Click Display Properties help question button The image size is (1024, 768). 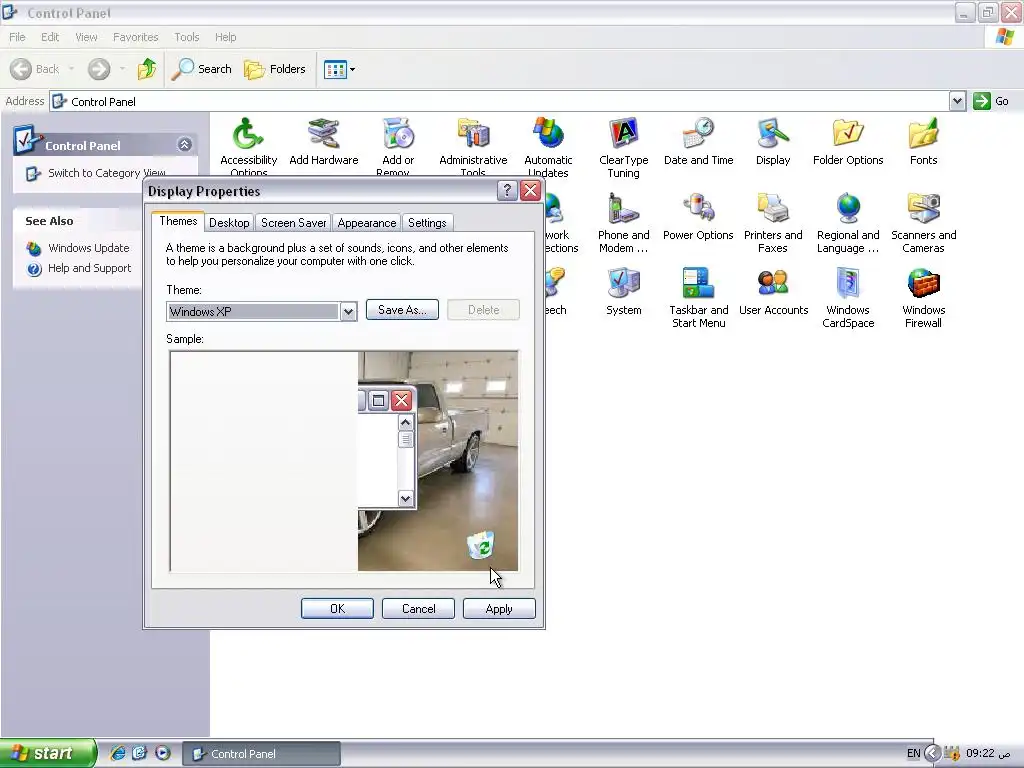click(507, 191)
